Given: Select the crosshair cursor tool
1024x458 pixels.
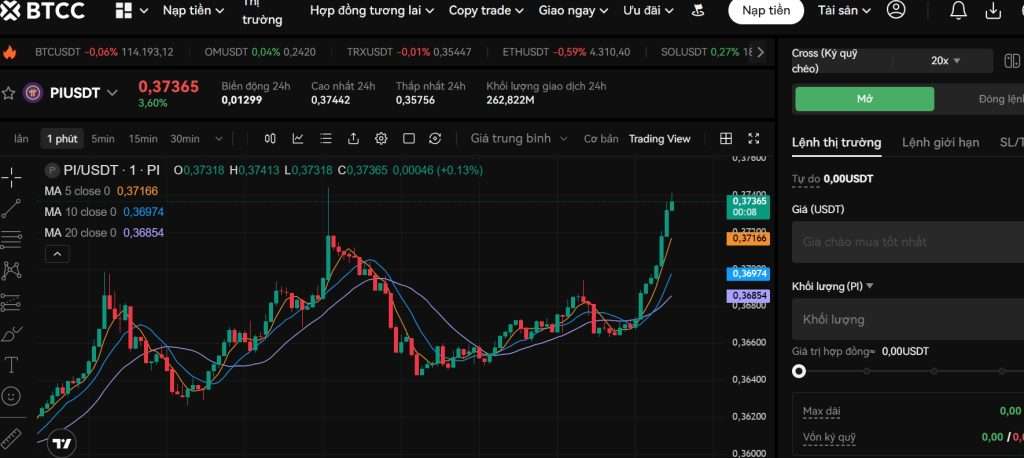Looking at the screenshot, I should pyautogui.click(x=11, y=177).
